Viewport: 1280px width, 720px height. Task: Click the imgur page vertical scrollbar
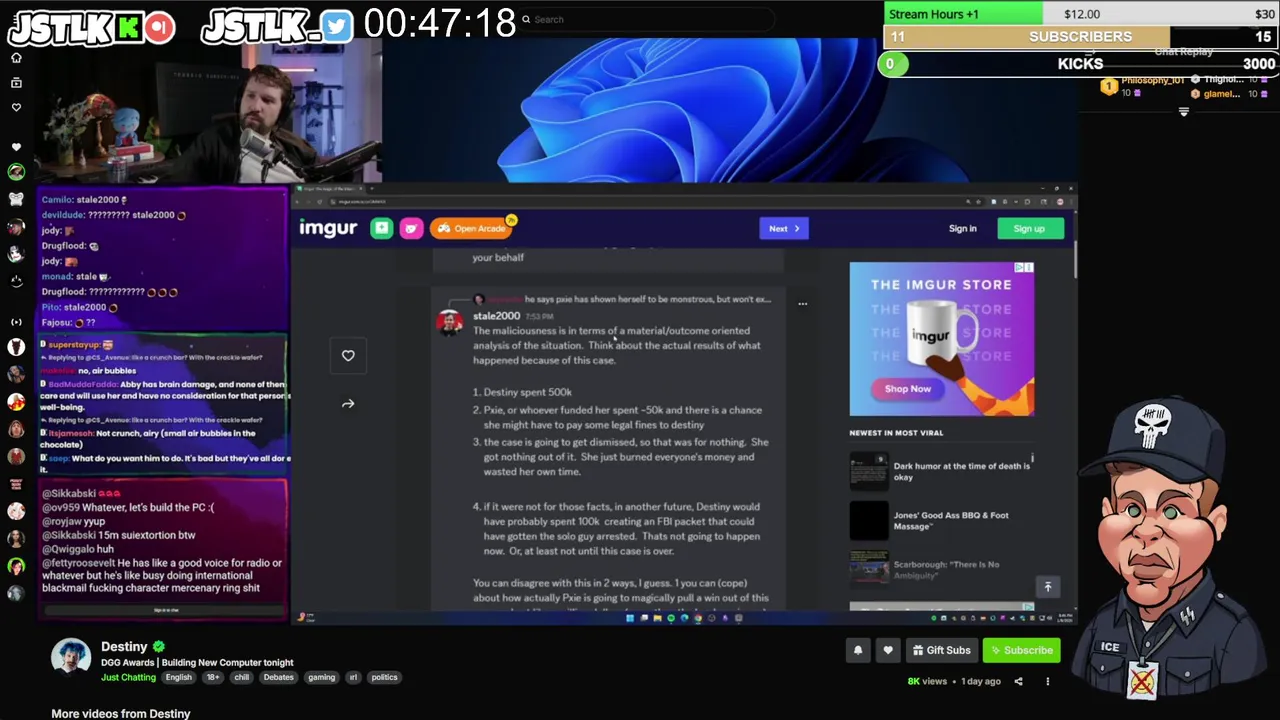tap(1075, 260)
